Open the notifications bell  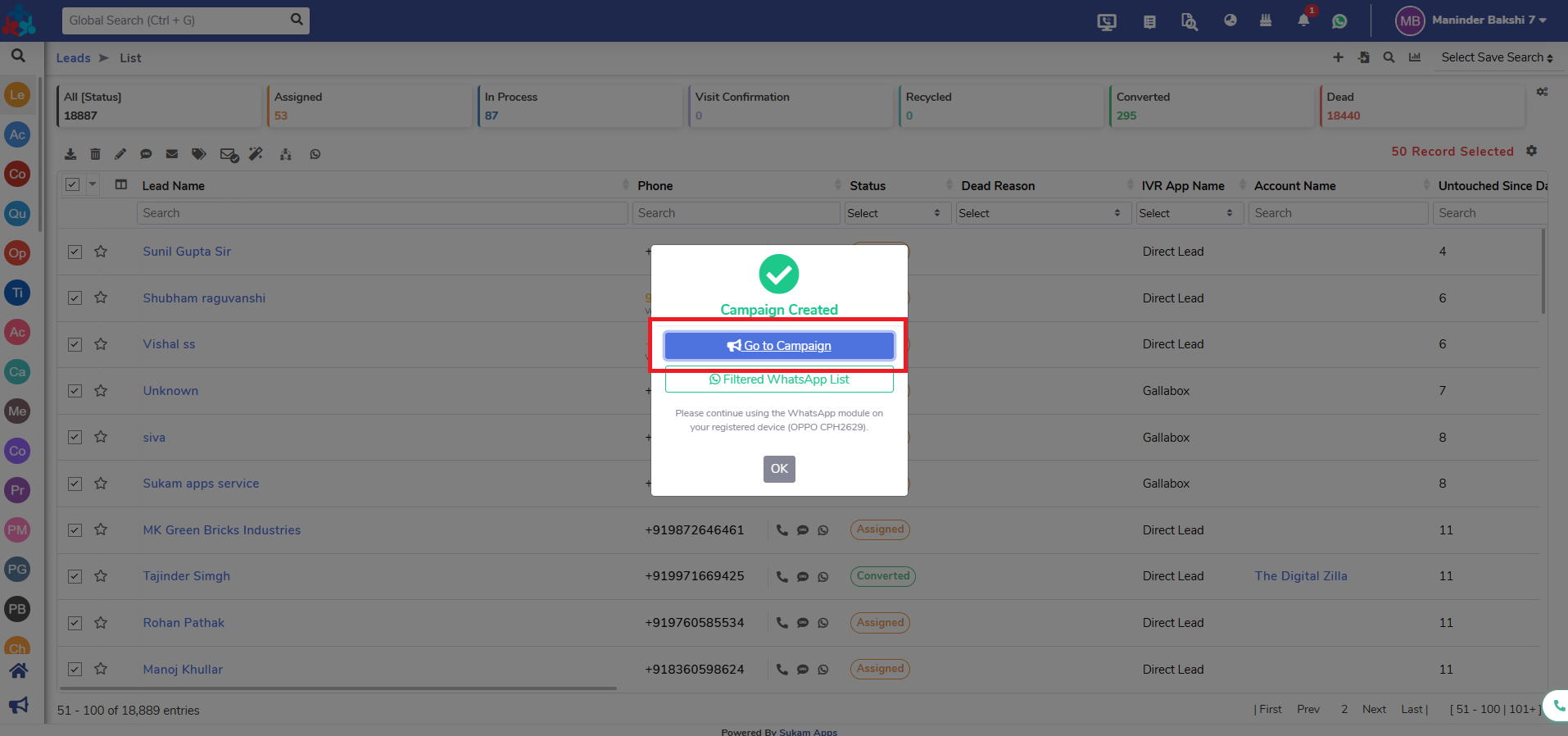point(1303,20)
